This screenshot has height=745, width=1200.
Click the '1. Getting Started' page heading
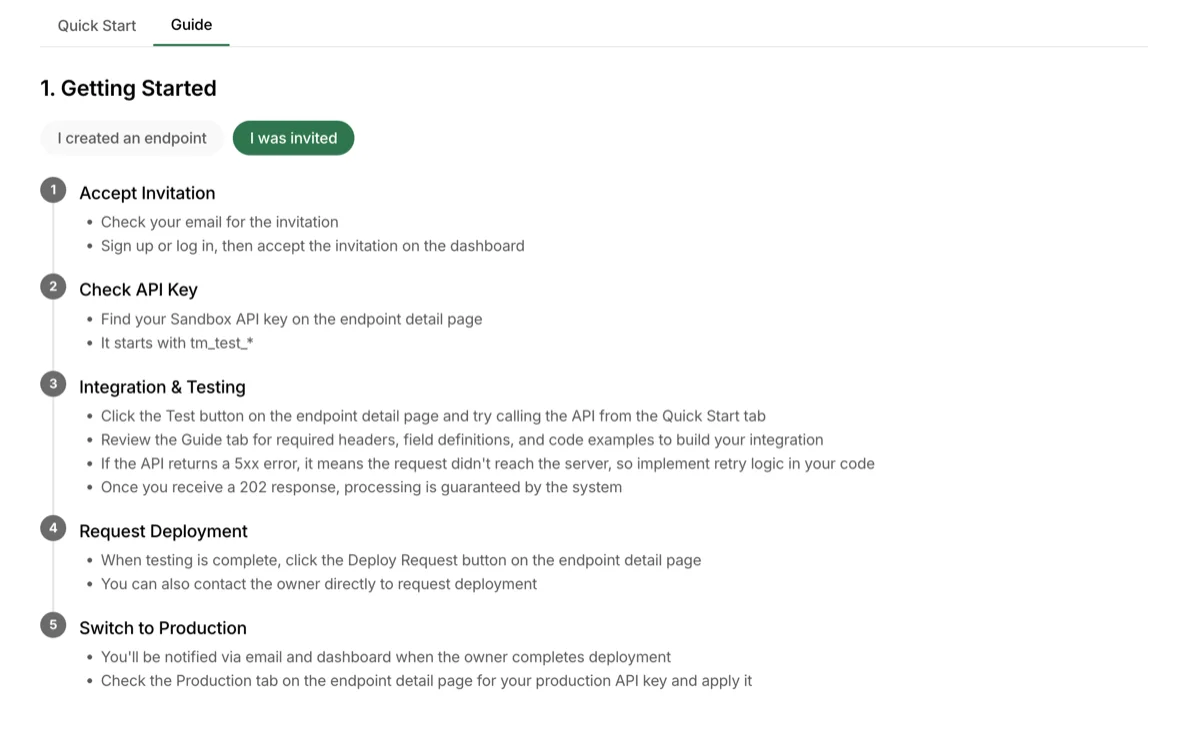pos(128,88)
